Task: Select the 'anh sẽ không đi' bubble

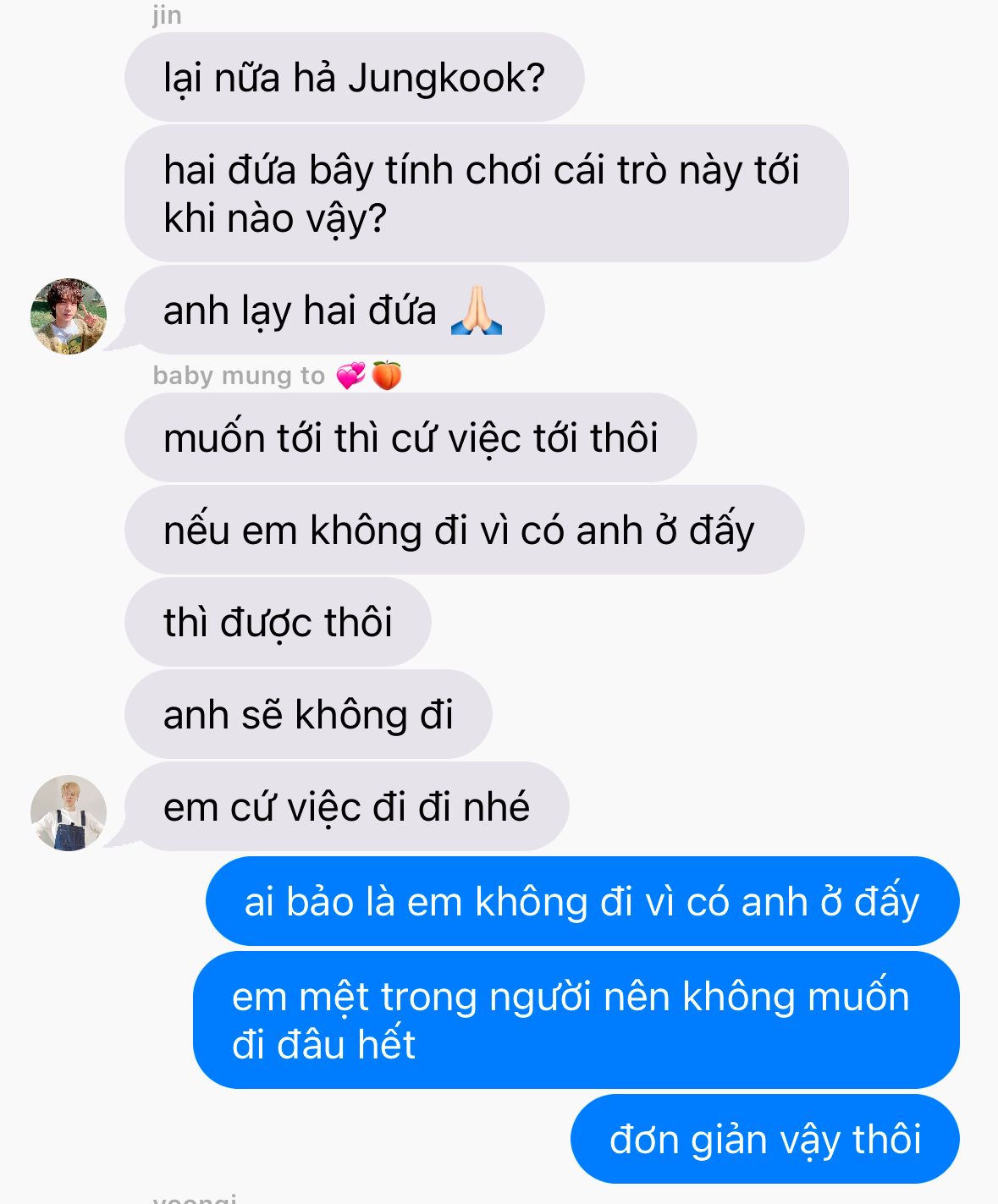Action: 308,714
